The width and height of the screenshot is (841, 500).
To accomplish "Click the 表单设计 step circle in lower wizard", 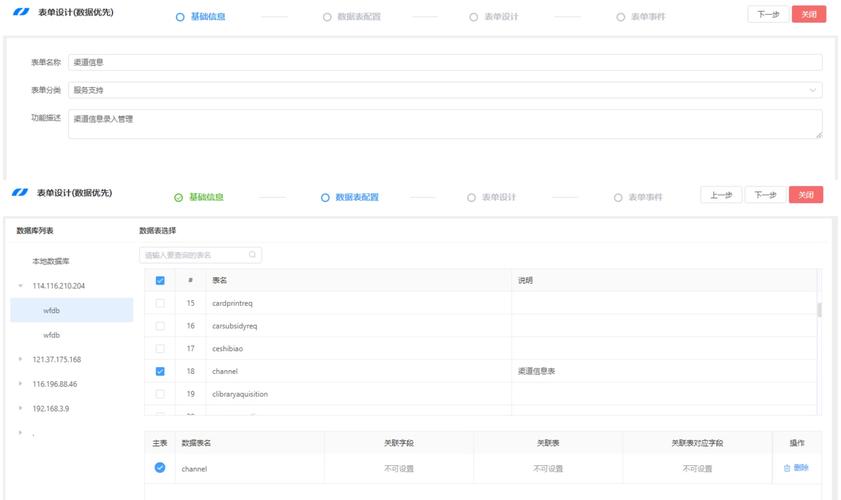I will coord(472,197).
